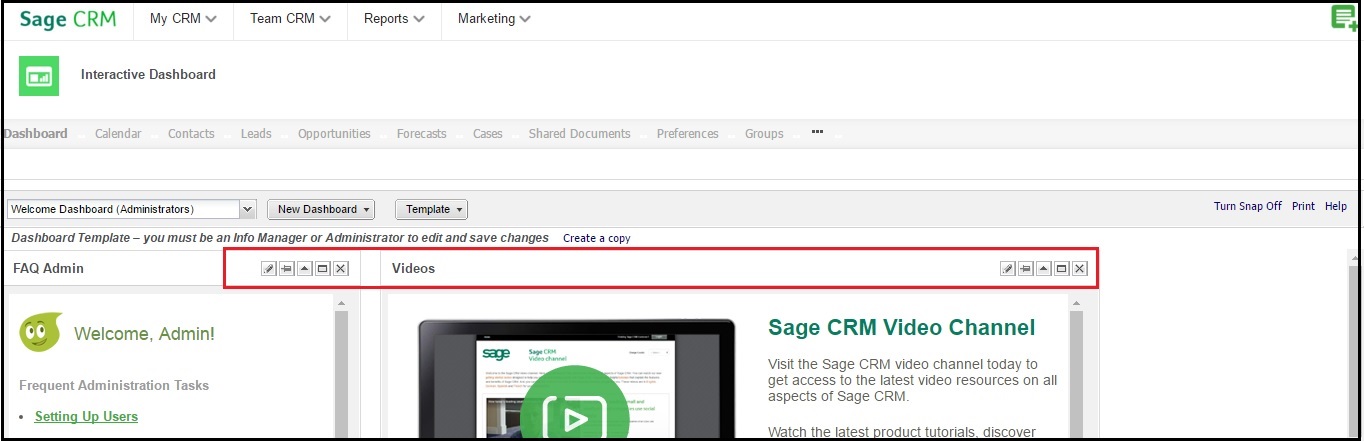Switch to the Calendar tab
Viewport: 1364px width, 441px height.
(x=118, y=134)
